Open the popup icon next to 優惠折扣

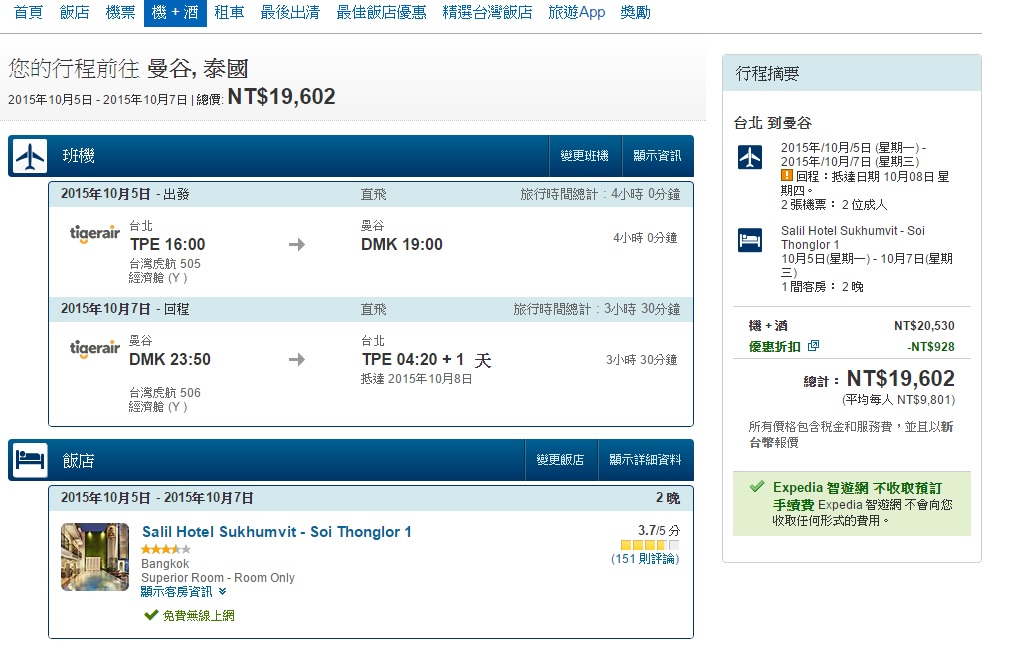pyautogui.click(x=813, y=346)
